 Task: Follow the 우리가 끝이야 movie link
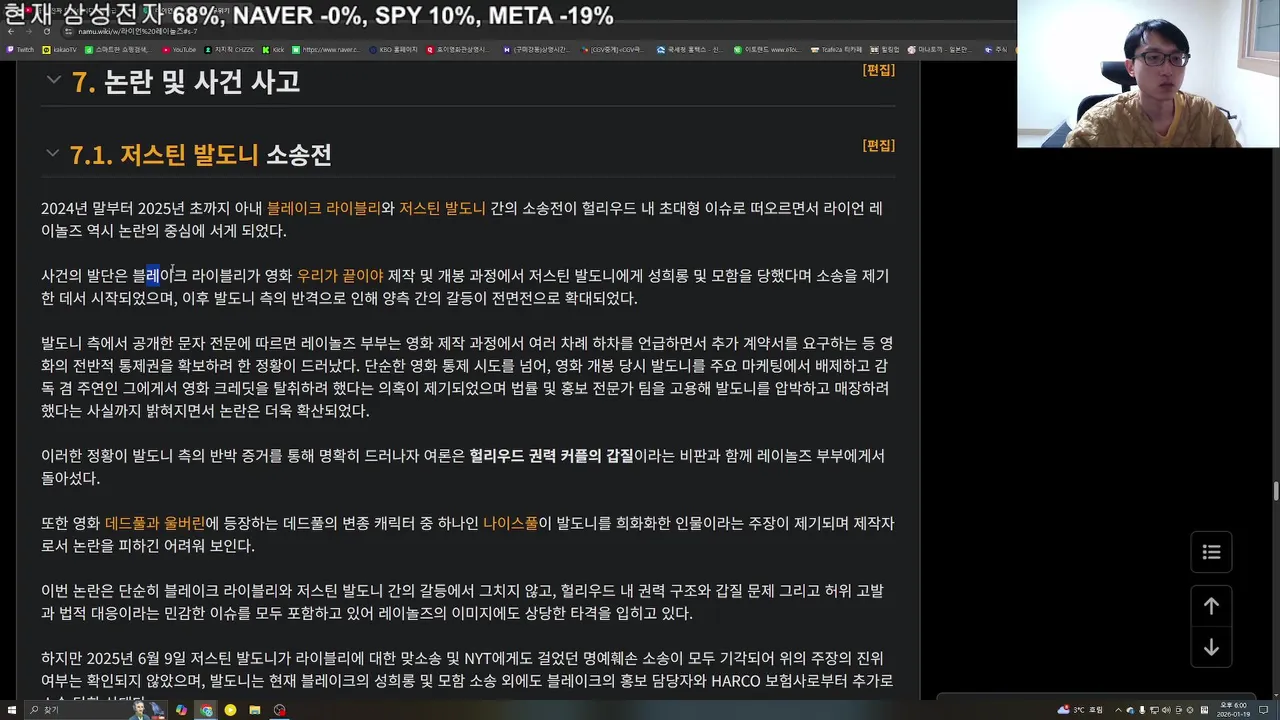pyautogui.click(x=340, y=275)
